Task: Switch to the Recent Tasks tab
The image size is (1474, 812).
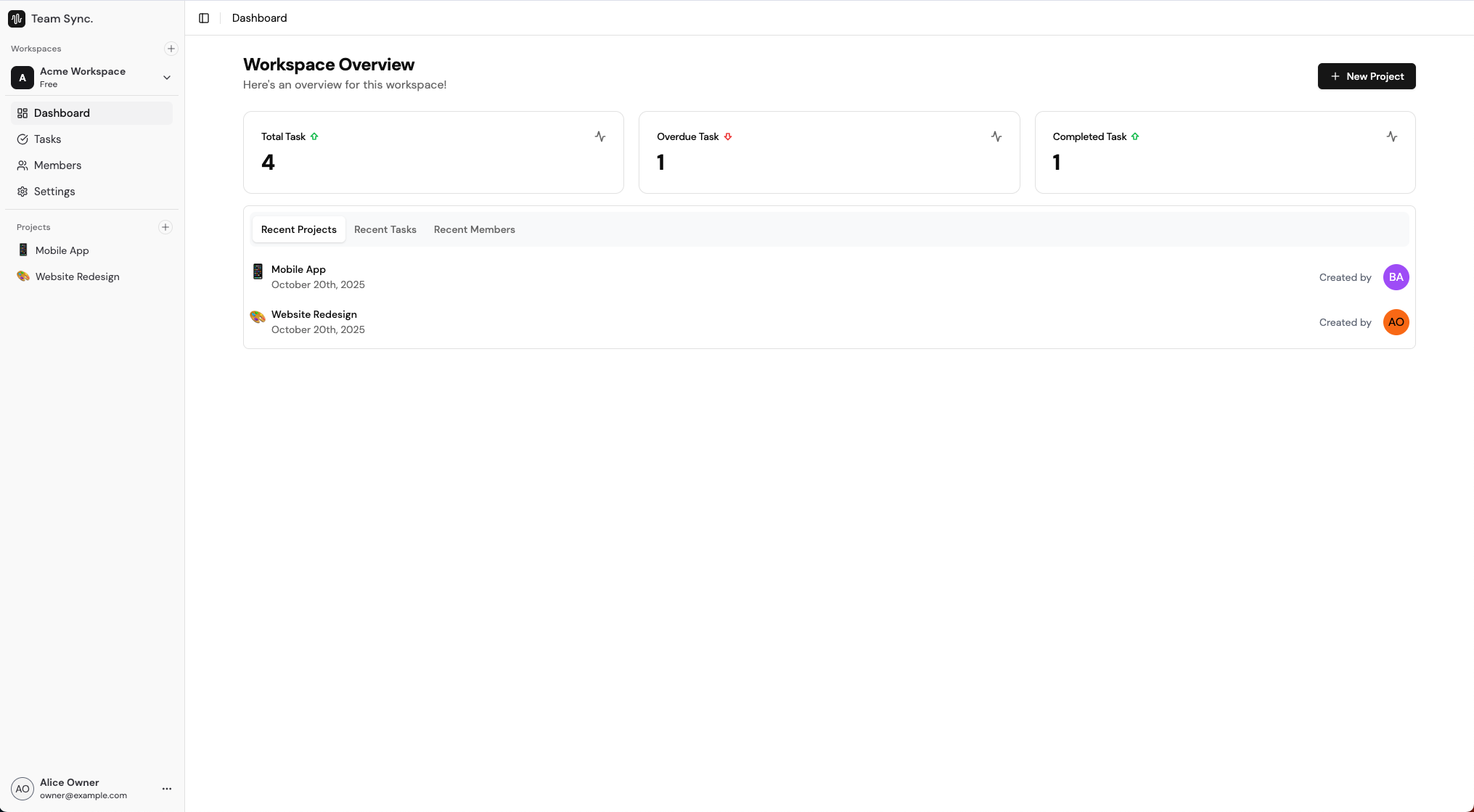Action: click(x=385, y=229)
